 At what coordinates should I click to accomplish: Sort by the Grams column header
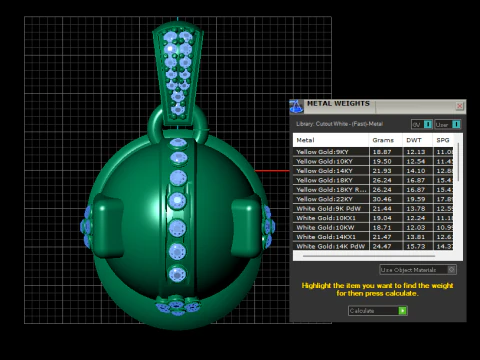coord(386,140)
